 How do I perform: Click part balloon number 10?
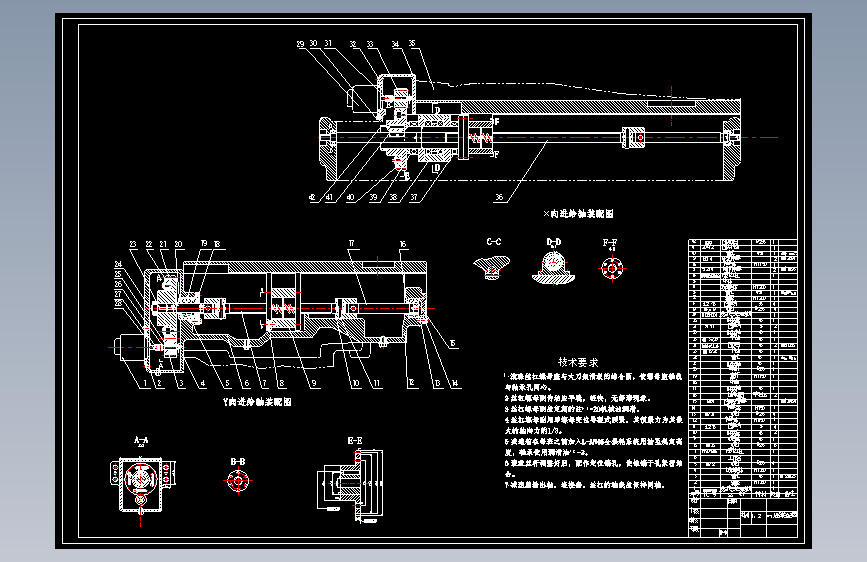tap(356, 383)
